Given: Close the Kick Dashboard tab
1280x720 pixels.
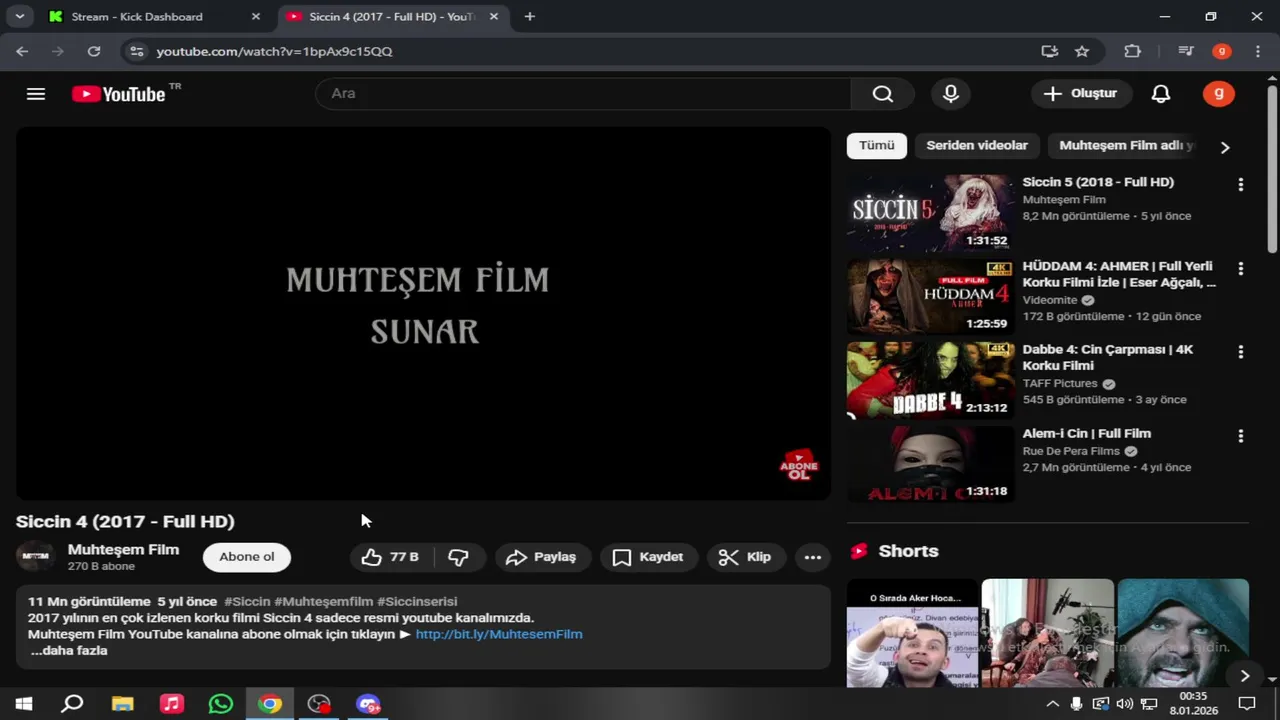Looking at the screenshot, I should click(256, 17).
